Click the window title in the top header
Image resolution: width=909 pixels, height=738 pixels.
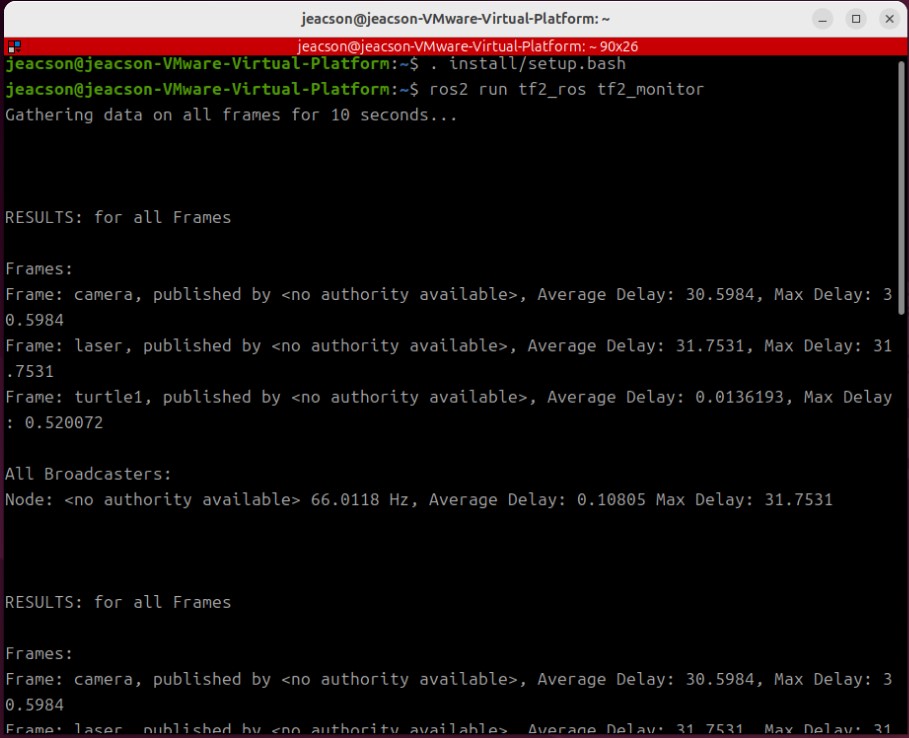455,19
